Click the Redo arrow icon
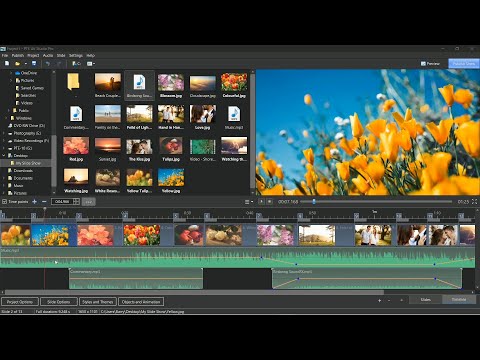This screenshot has height=360, width=480. [x=59, y=63]
